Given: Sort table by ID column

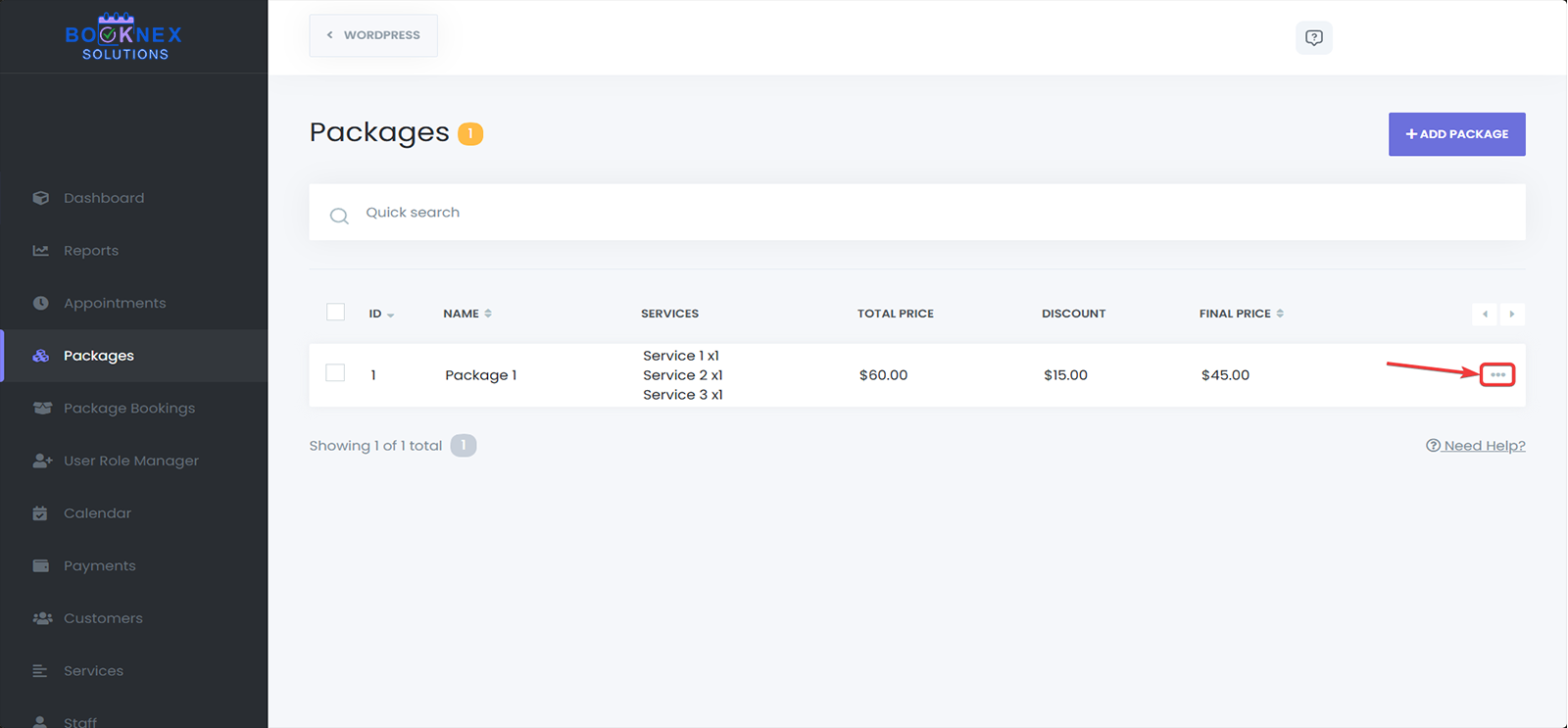Looking at the screenshot, I should 381,314.
